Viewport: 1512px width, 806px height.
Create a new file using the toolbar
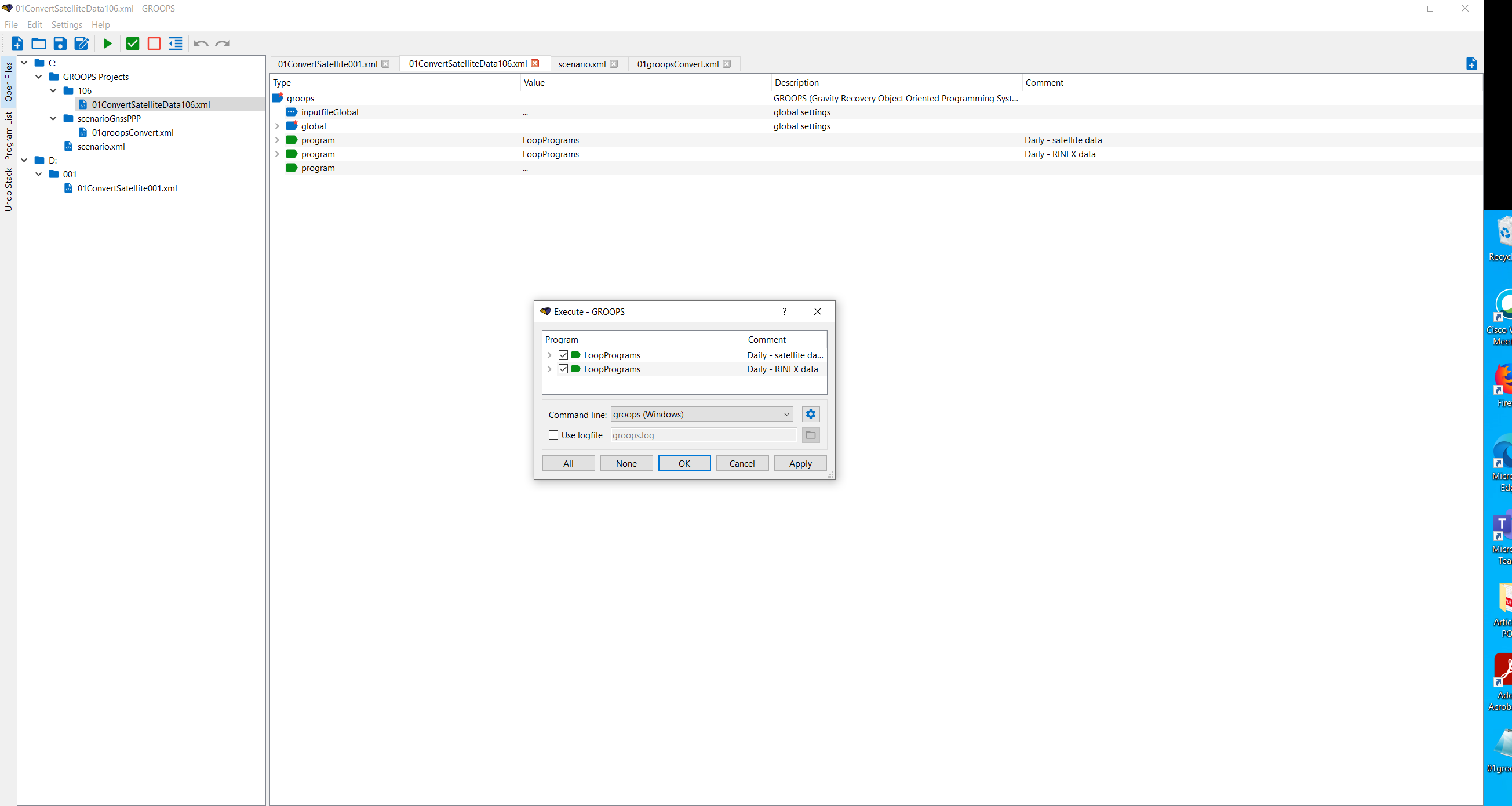point(17,43)
